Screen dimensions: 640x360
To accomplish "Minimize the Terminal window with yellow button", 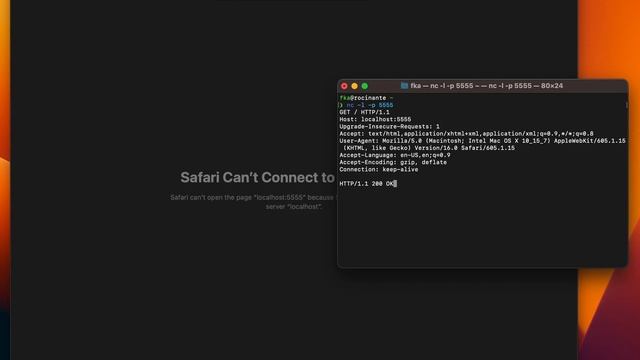I will [x=354, y=86].
